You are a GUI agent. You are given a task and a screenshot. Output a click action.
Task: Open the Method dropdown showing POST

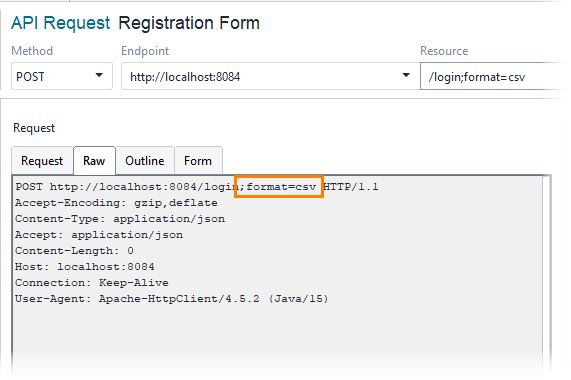62,76
